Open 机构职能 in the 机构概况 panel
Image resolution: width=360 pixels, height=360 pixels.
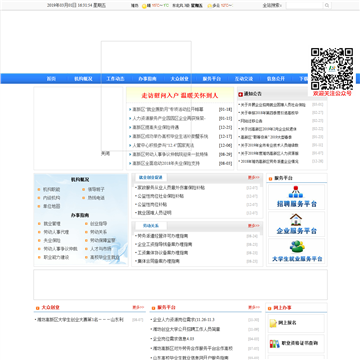(x=52, y=189)
